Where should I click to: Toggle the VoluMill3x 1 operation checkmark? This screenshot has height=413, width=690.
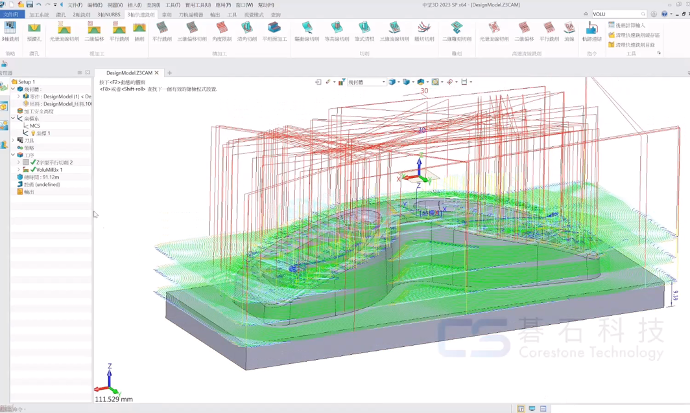point(33,170)
